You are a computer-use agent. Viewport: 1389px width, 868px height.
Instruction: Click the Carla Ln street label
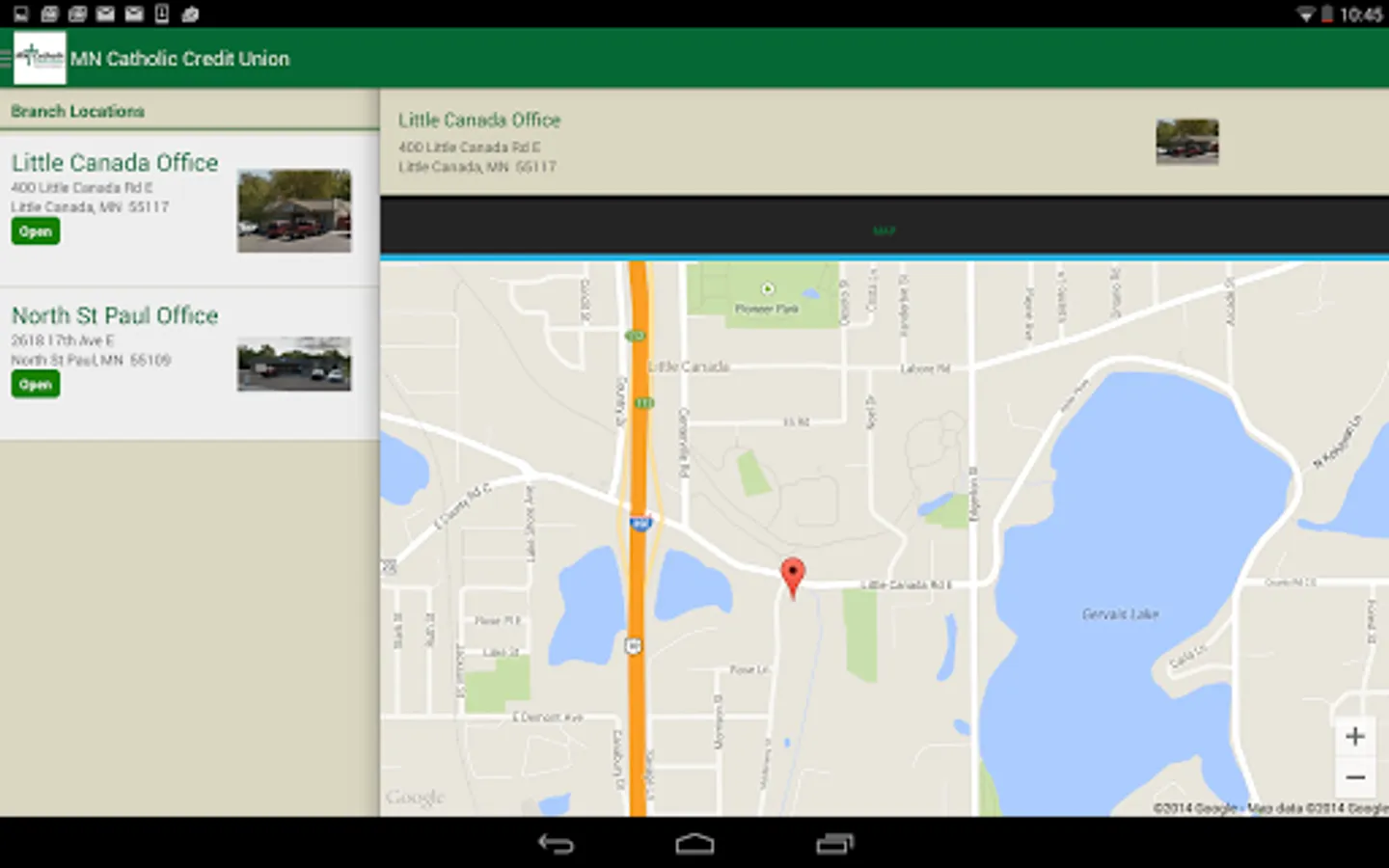click(x=1187, y=659)
